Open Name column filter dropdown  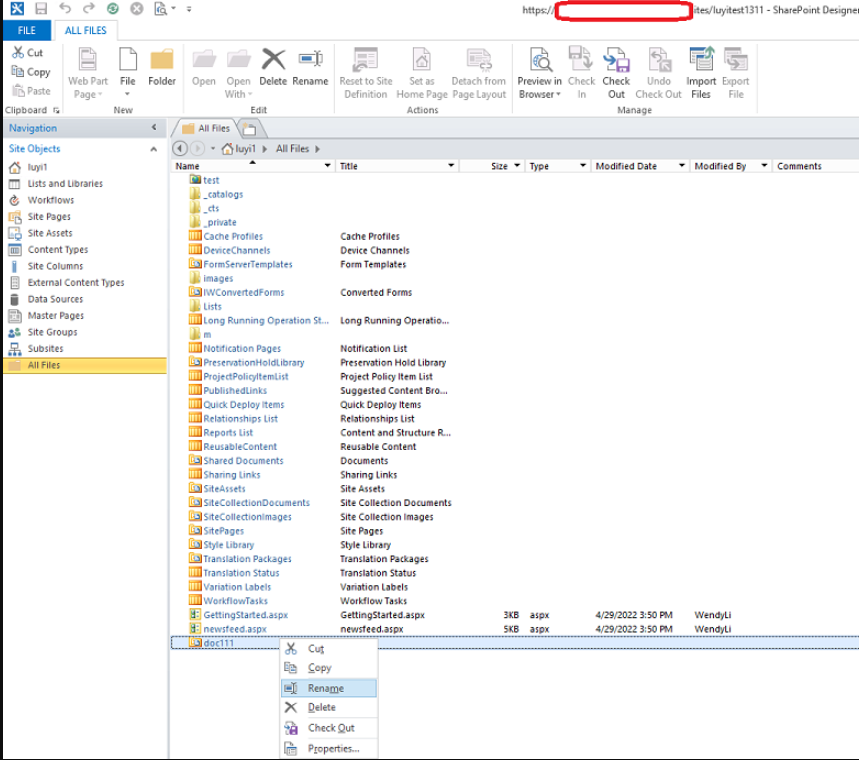pos(328,165)
